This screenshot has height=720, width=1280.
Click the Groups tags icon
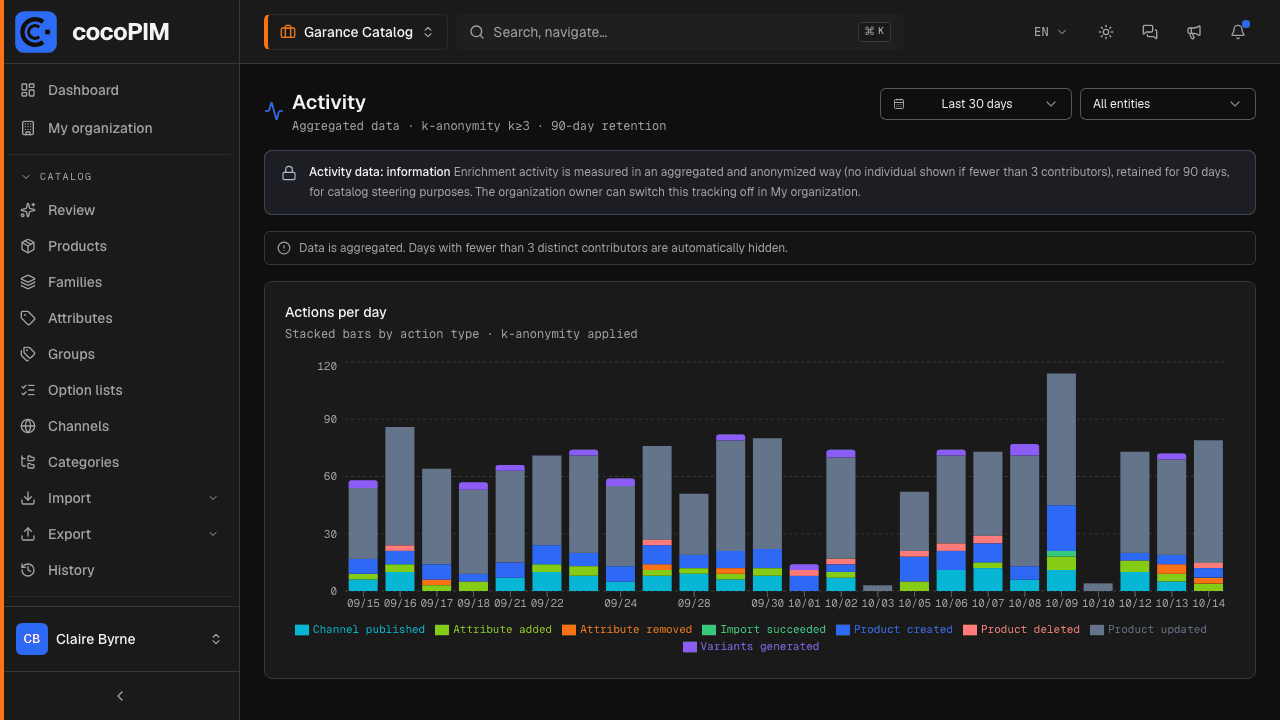(28, 354)
